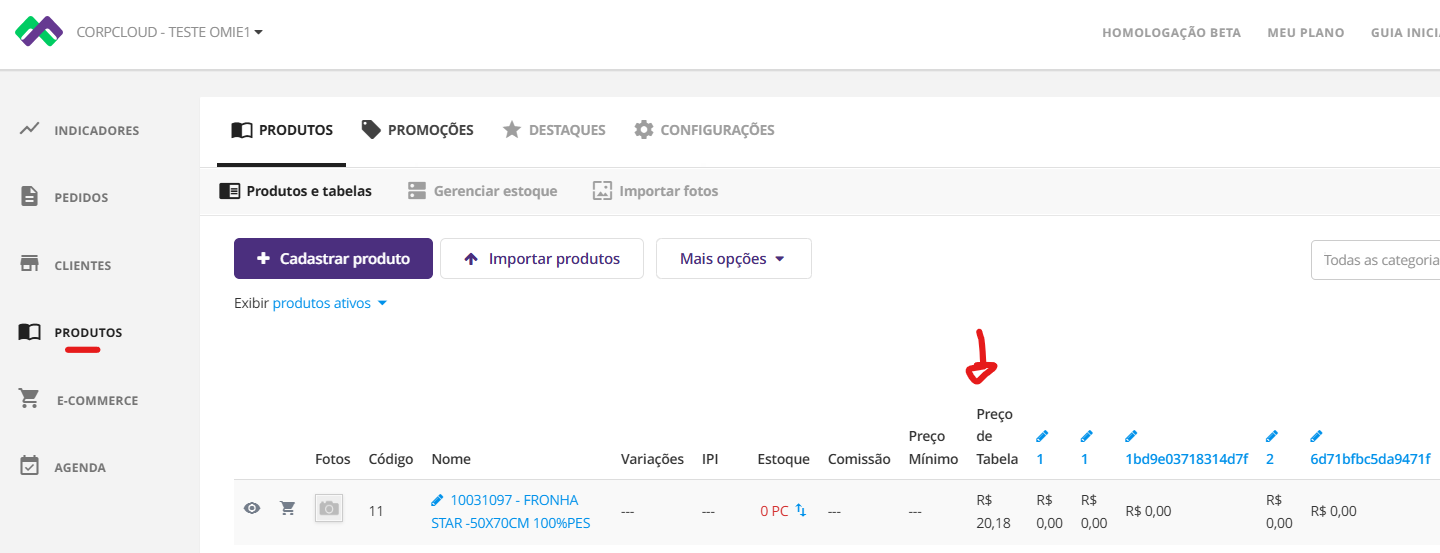Click the stock adjust arrows next to 0 PC
1440x553 pixels.
click(801, 510)
